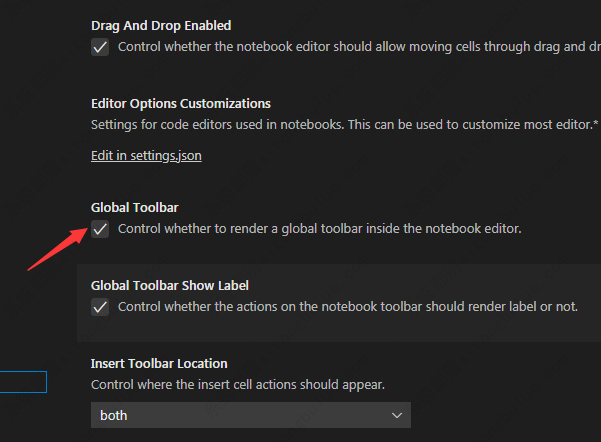The width and height of the screenshot is (601, 442).
Task: Click the "both" value in the combo box
Action: [x=114, y=415]
